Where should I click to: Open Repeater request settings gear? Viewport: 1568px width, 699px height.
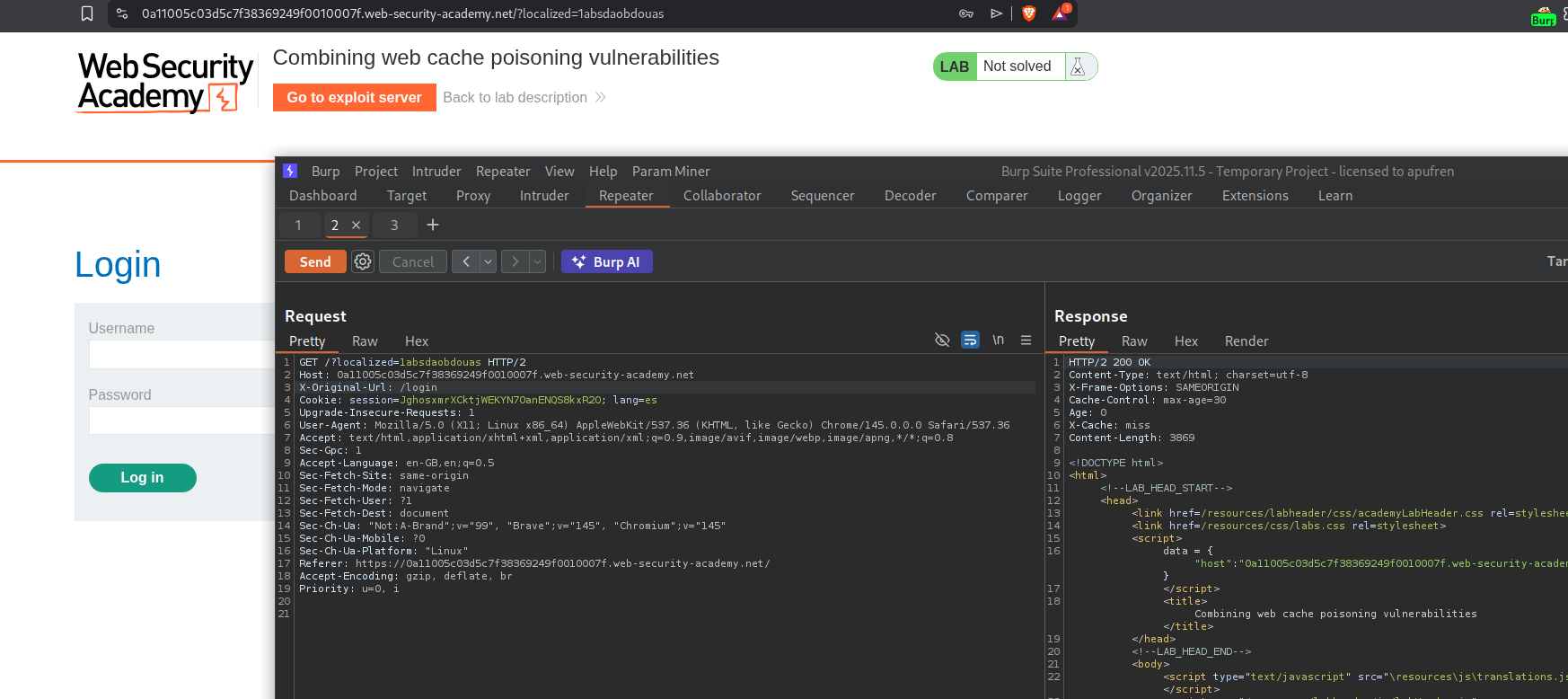tap(363, 261)
